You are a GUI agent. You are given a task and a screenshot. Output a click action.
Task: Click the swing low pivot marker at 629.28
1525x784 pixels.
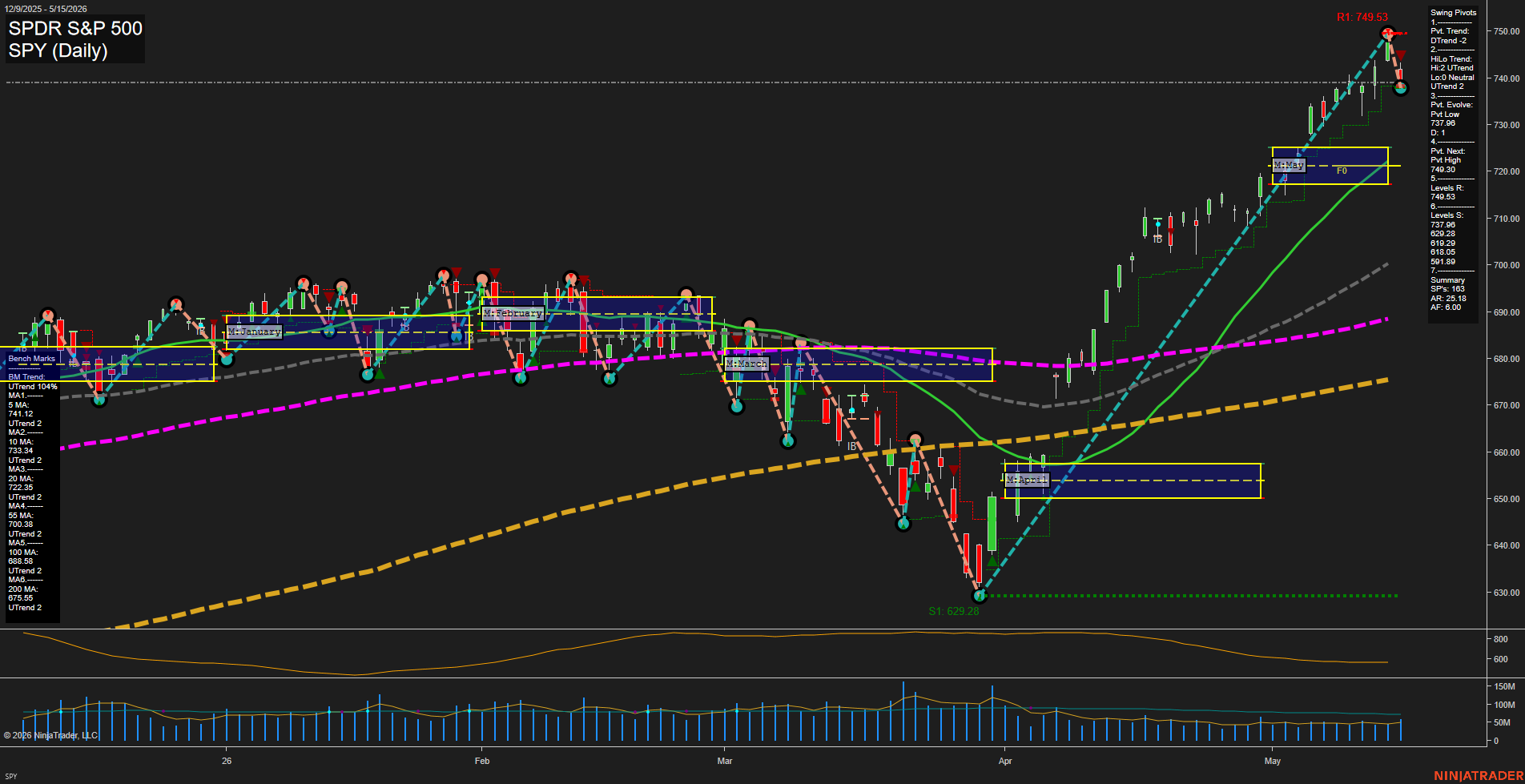pyautogui.click(x=979, y=596)
